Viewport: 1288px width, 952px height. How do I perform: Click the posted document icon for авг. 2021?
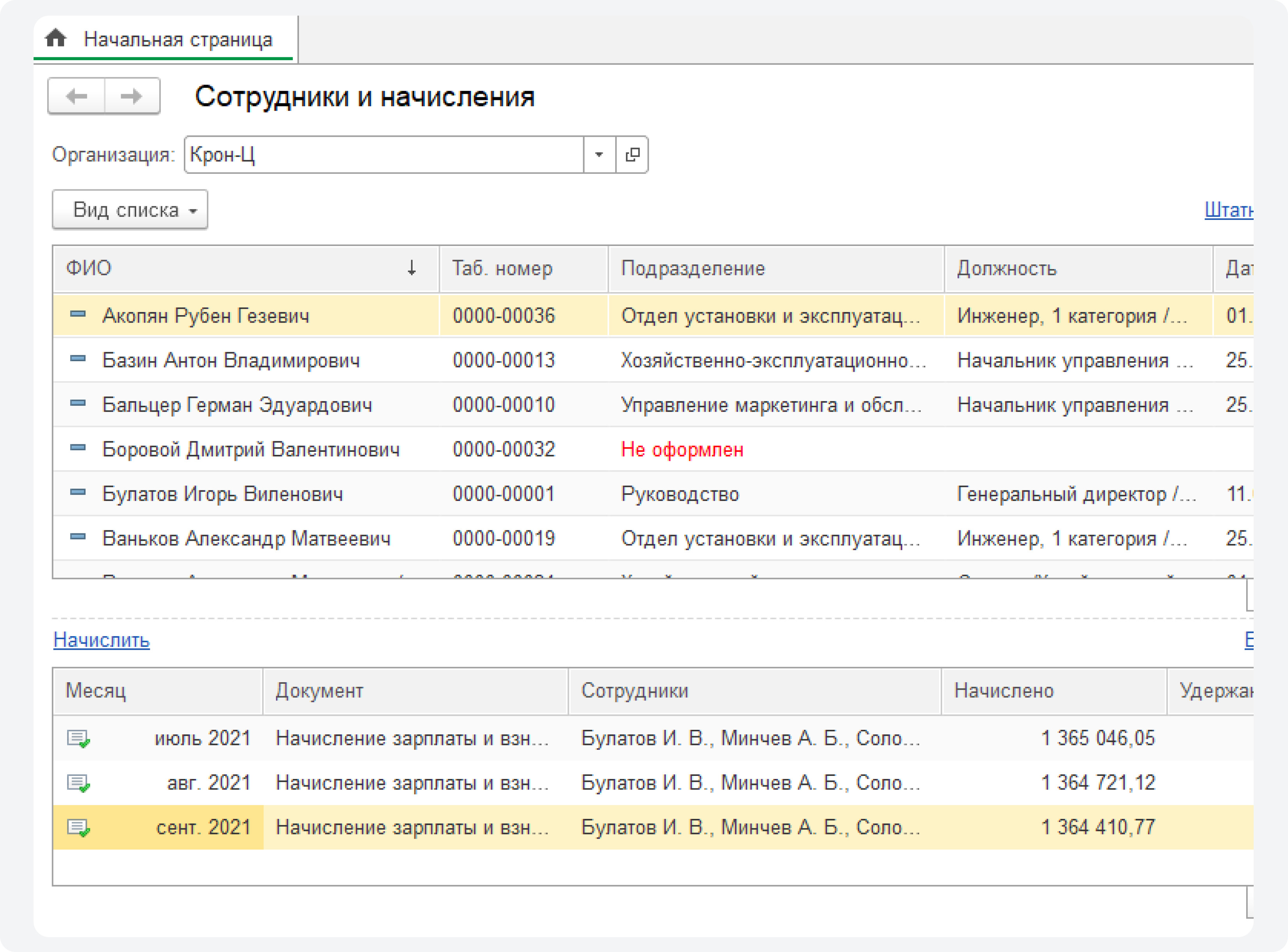pyautogui.click(x=78, y=783)
